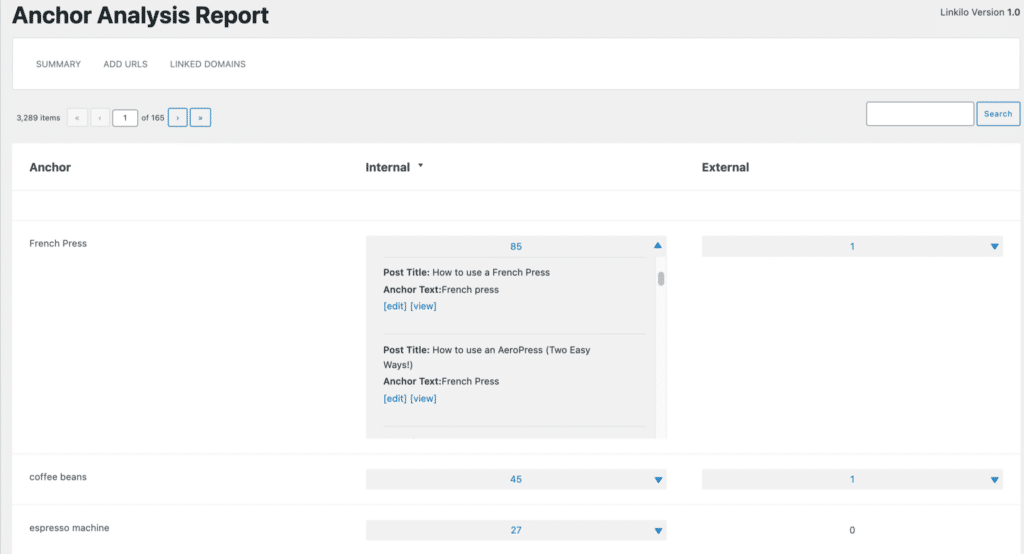
Task: Open the Summary tab
Action: (x=58, y=64)
